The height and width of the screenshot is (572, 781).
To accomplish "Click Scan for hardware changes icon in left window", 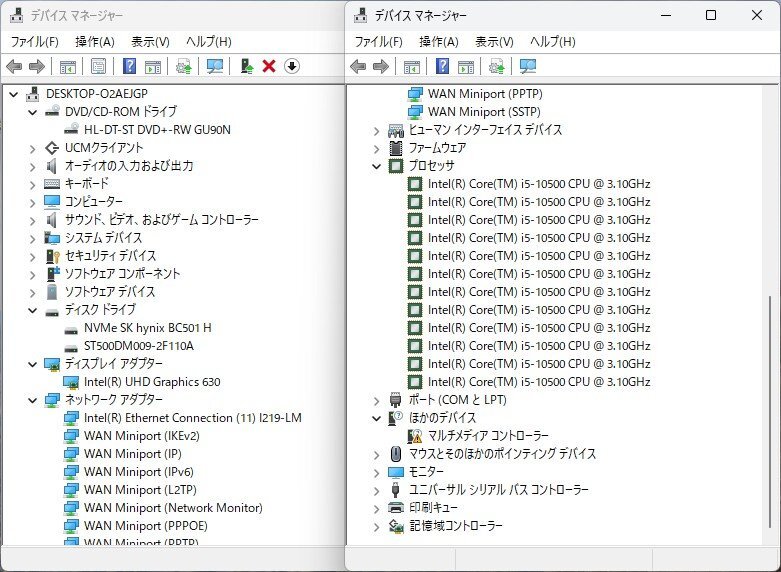I will [215, 66].
